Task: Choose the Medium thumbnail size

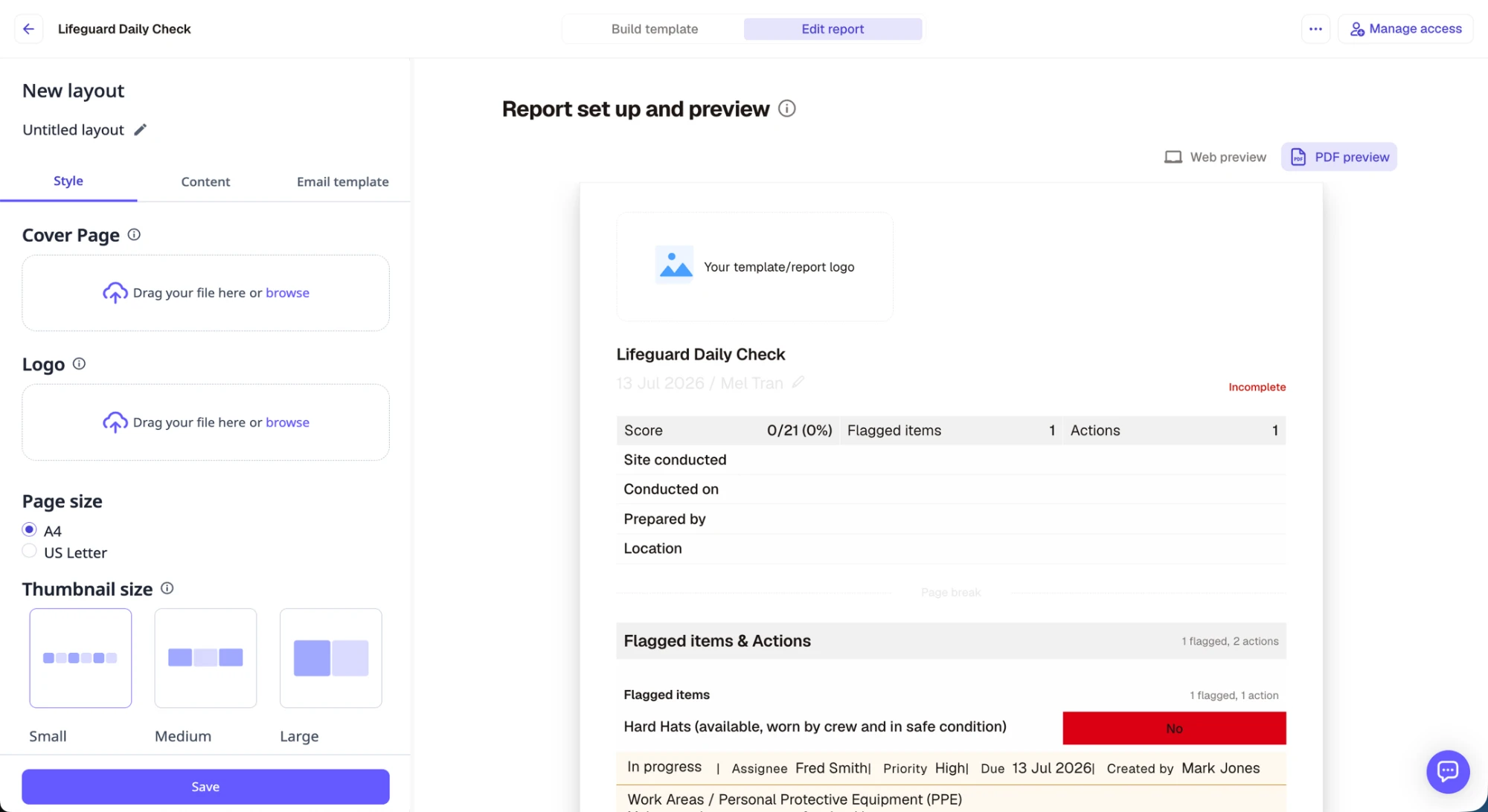Action: [x=205, y=658]
